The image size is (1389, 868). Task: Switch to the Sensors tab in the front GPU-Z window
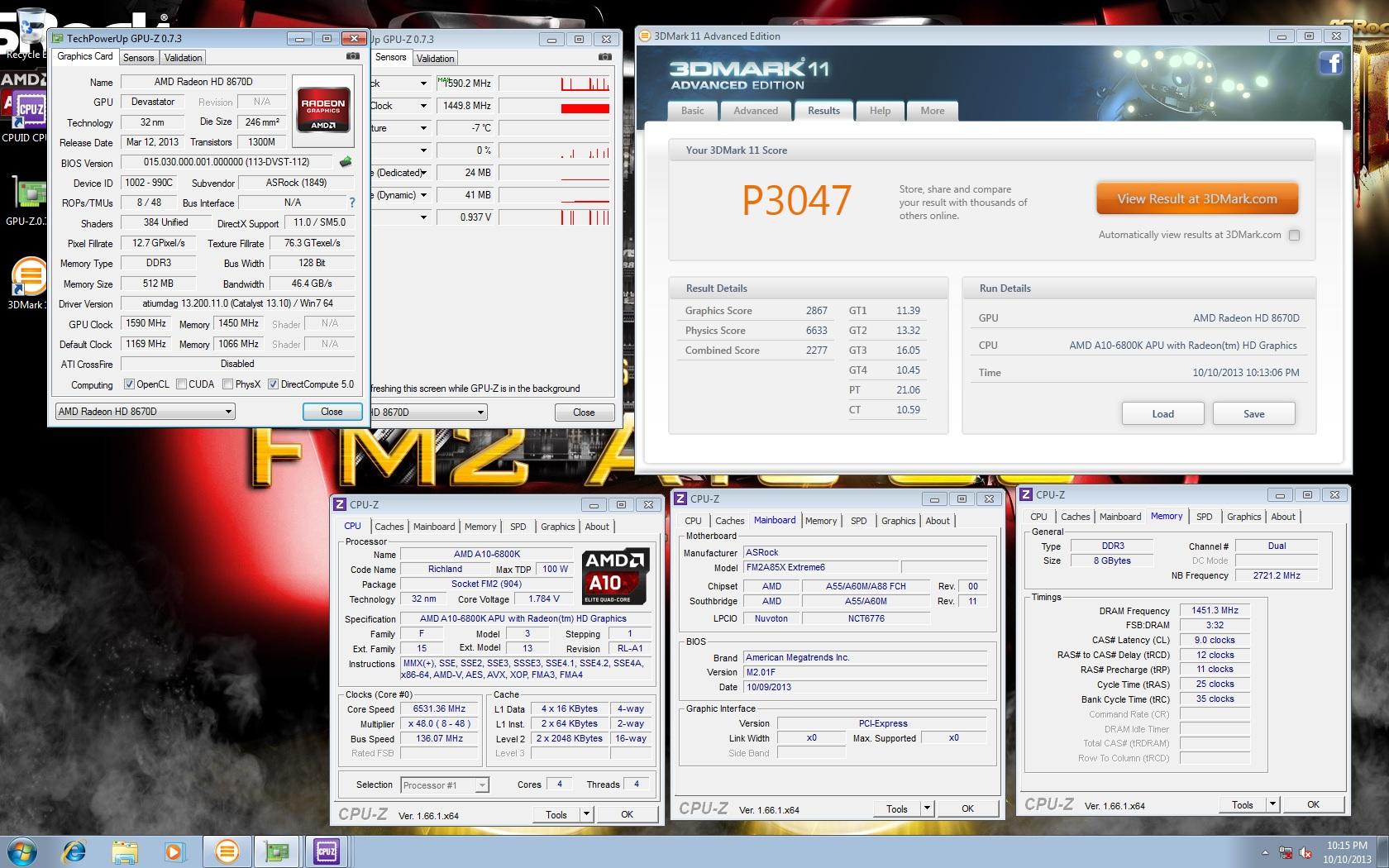138,58
